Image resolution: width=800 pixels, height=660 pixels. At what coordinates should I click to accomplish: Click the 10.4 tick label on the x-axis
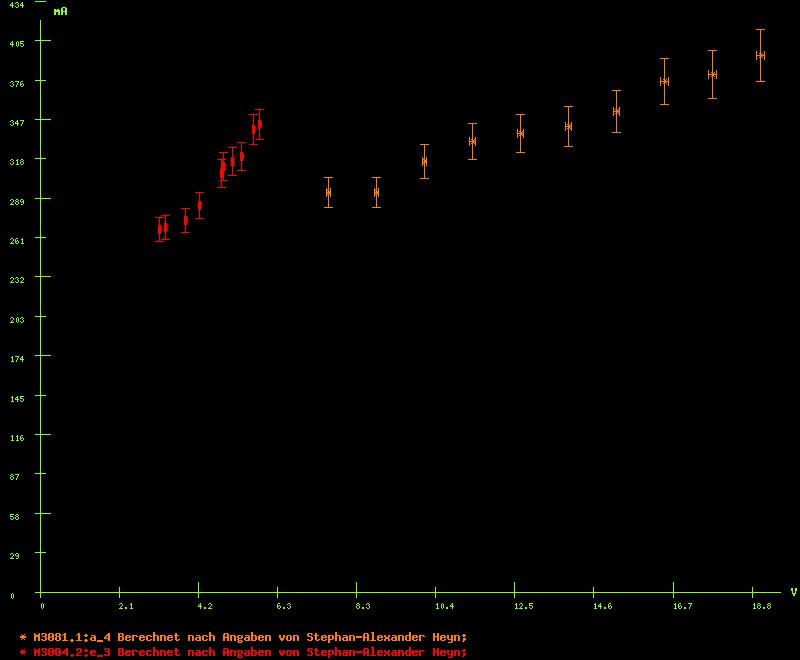[x=443, y=606]
